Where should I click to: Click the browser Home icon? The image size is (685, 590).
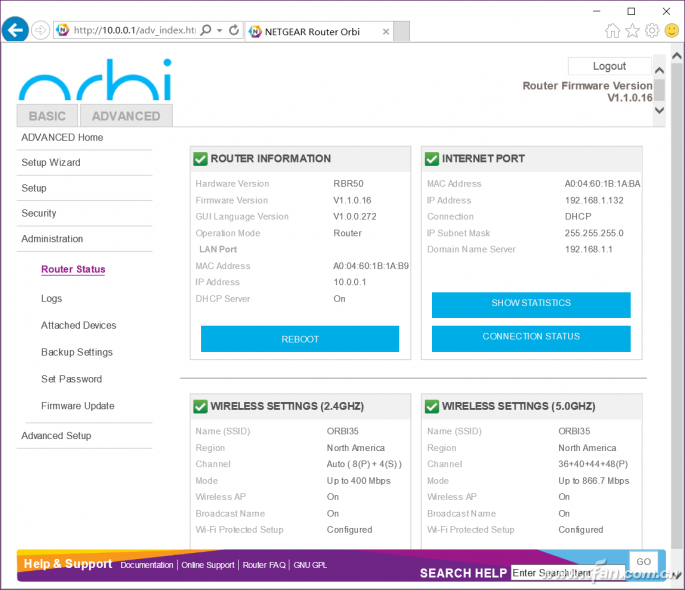pyautogui.click(x=612, y=31)
